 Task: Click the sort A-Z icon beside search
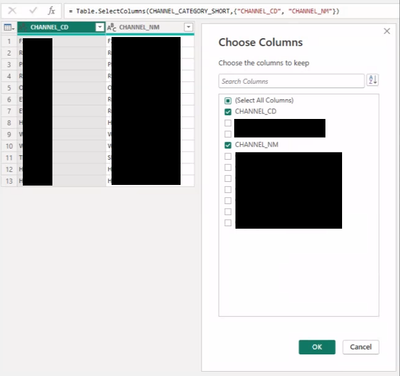372,80
